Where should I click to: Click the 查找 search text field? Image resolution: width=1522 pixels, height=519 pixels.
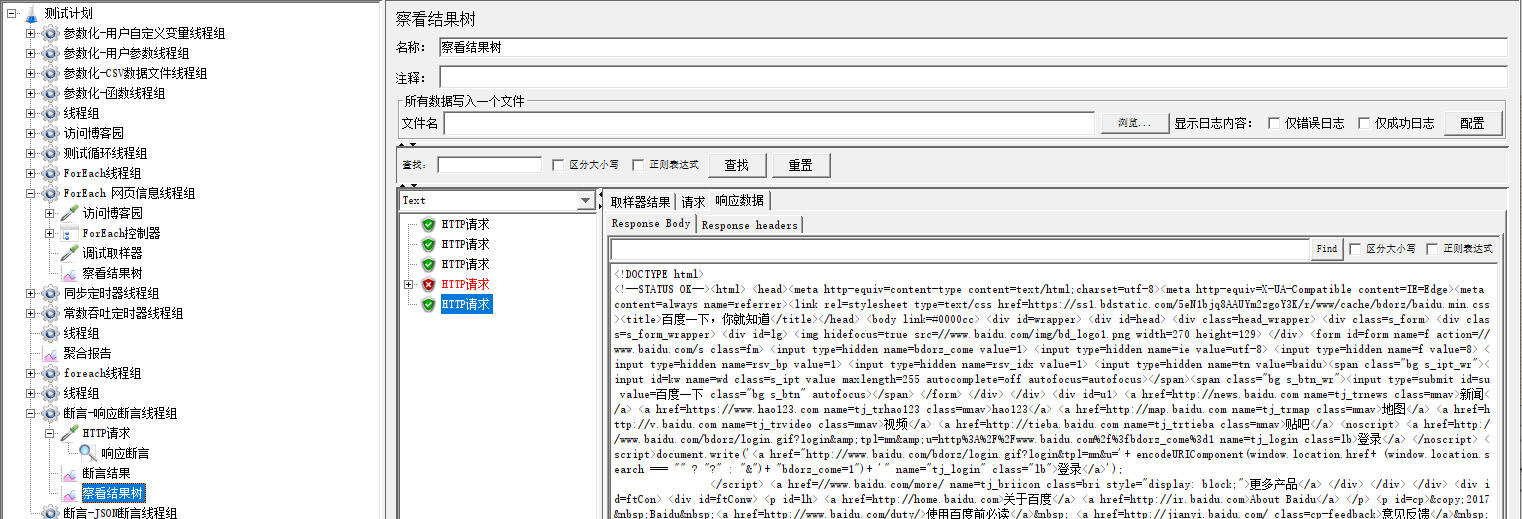[x=489, y=165]
